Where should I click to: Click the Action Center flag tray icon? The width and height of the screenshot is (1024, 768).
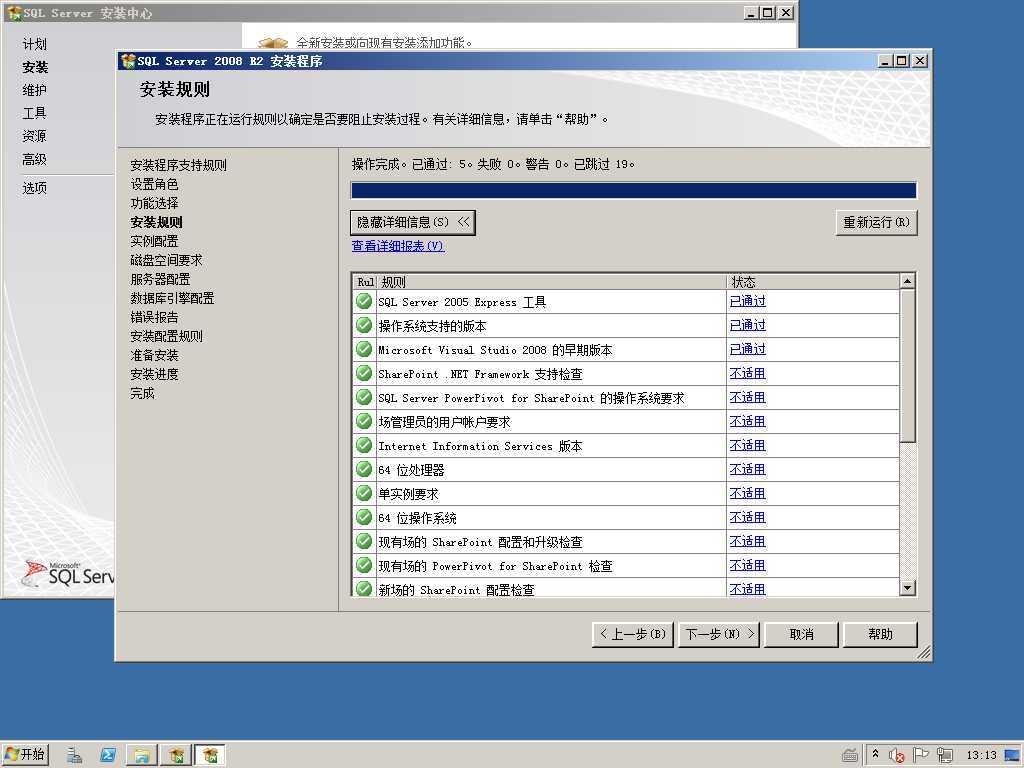[920, 756]
